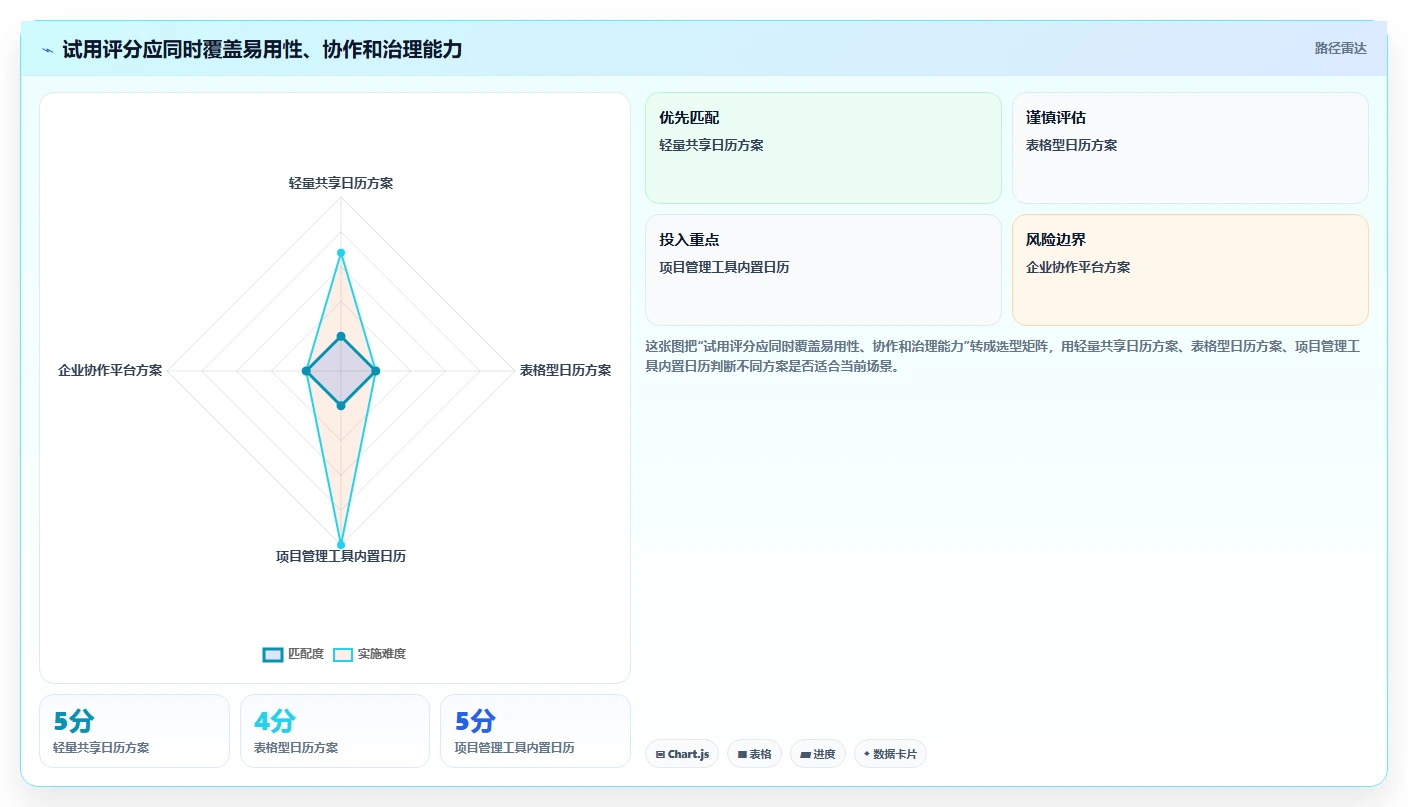Open the 风险边界 card

click(x=1190, y=270)
